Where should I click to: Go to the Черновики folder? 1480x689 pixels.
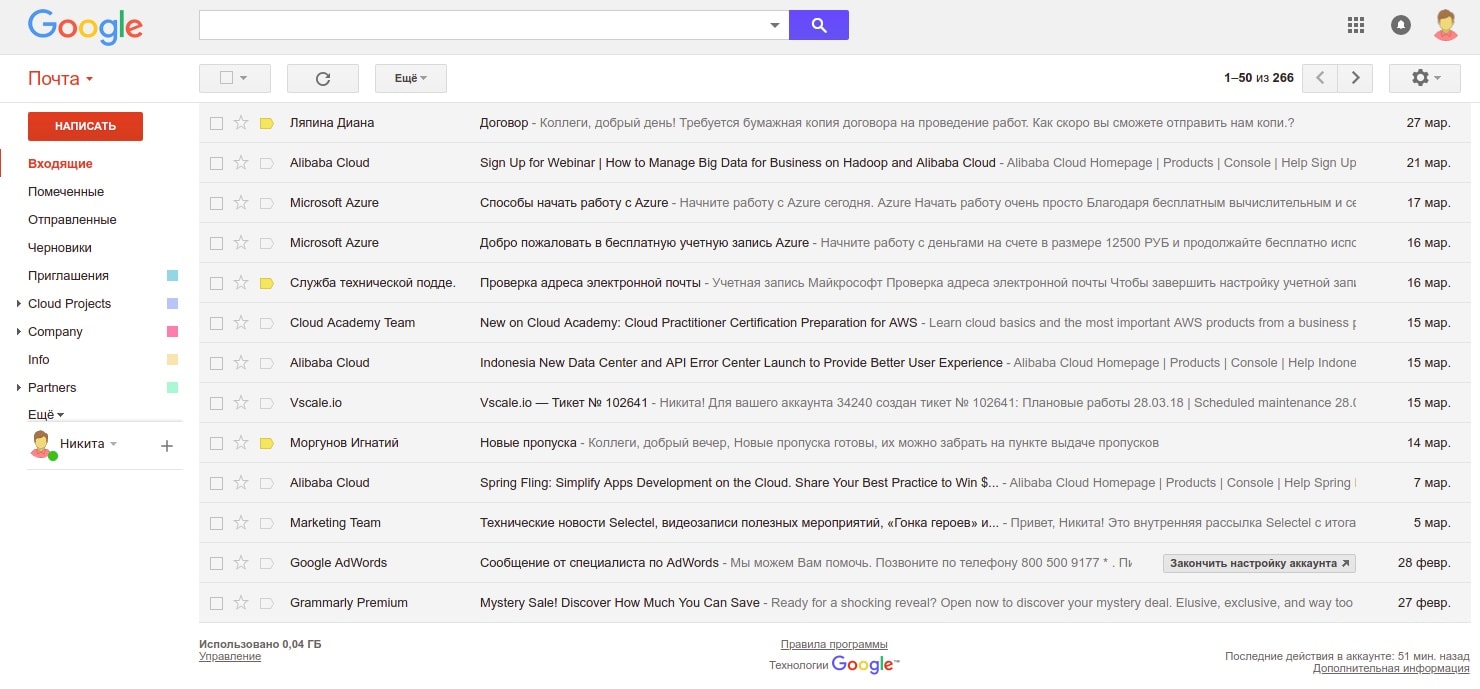point(60,248)
